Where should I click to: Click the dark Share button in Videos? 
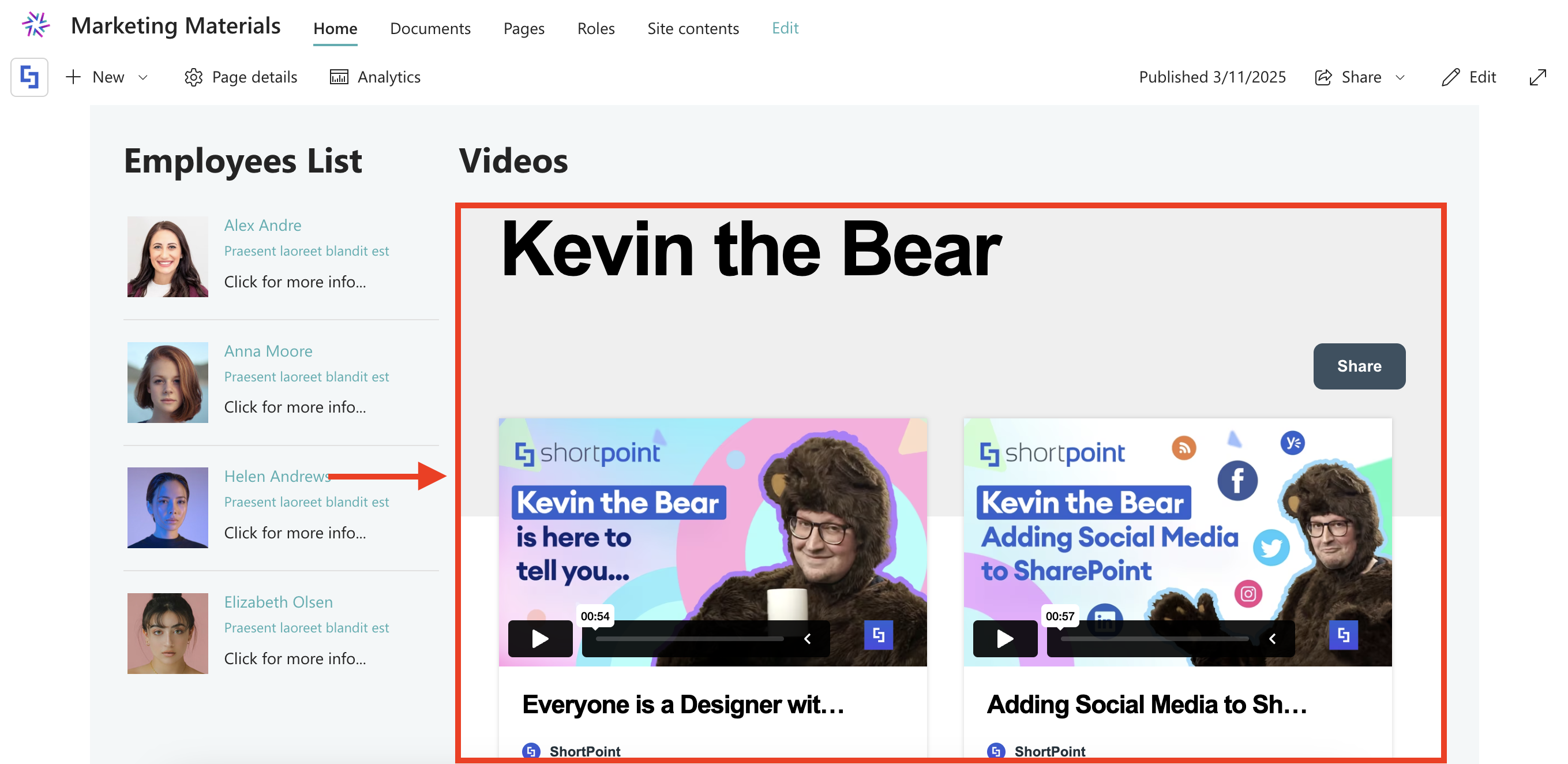click(1359, 366)
